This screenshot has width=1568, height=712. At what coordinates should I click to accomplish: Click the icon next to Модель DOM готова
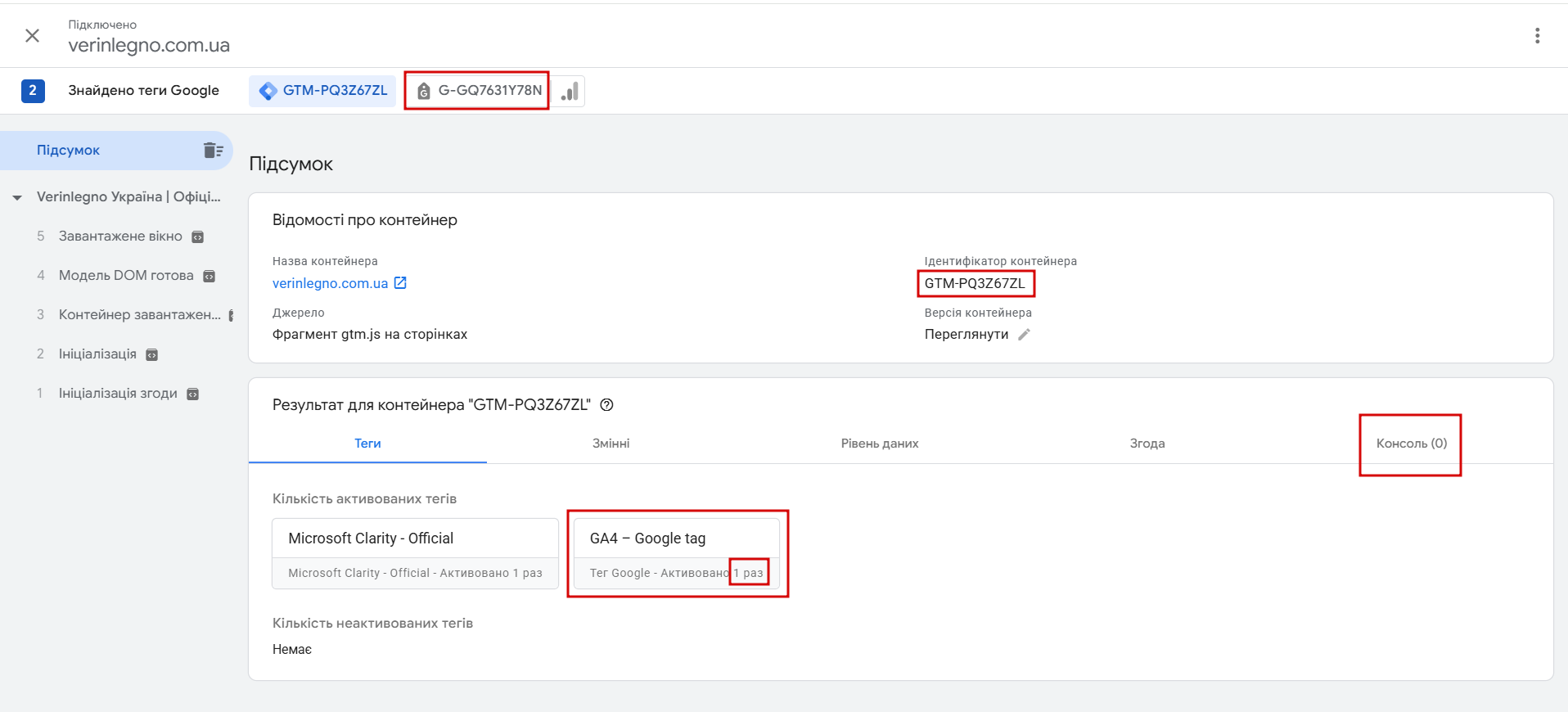[x=209, y=277]
